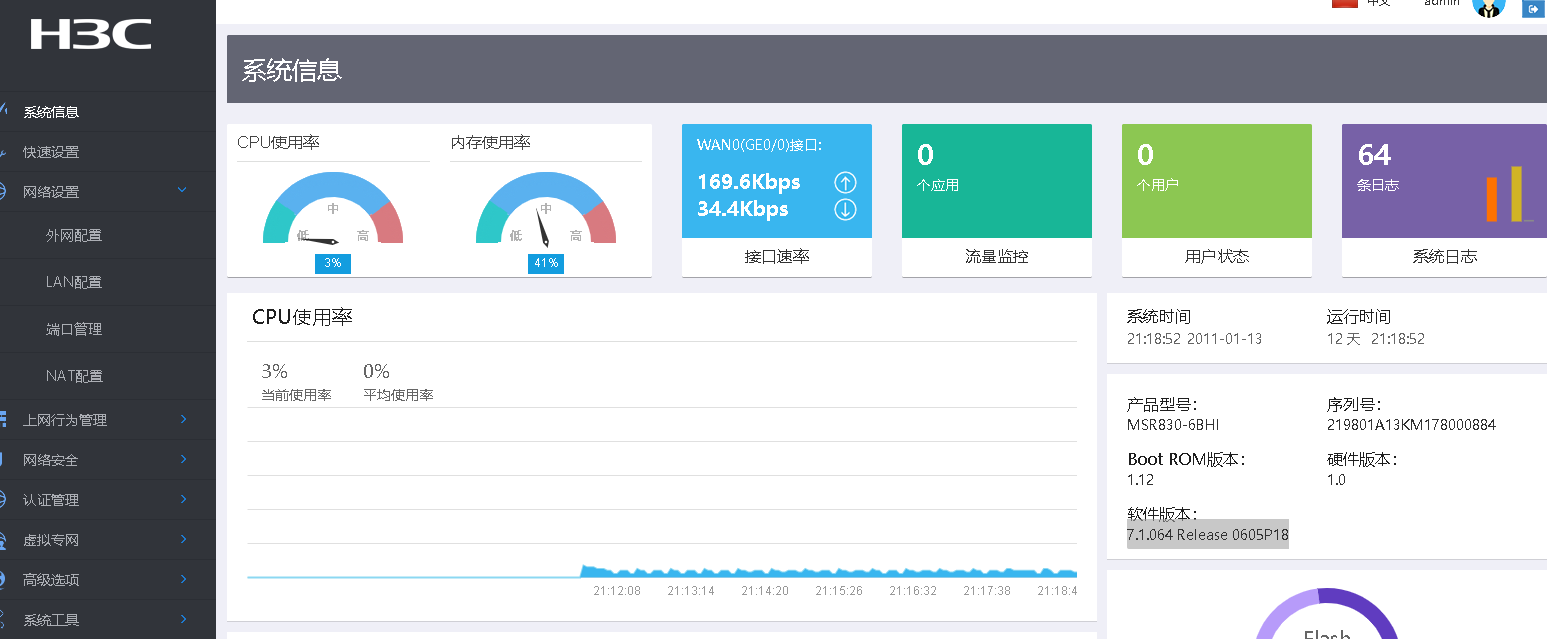Expand the 上网行为管理 chevron
The image size is (1547, 639).
click(183, 419)
